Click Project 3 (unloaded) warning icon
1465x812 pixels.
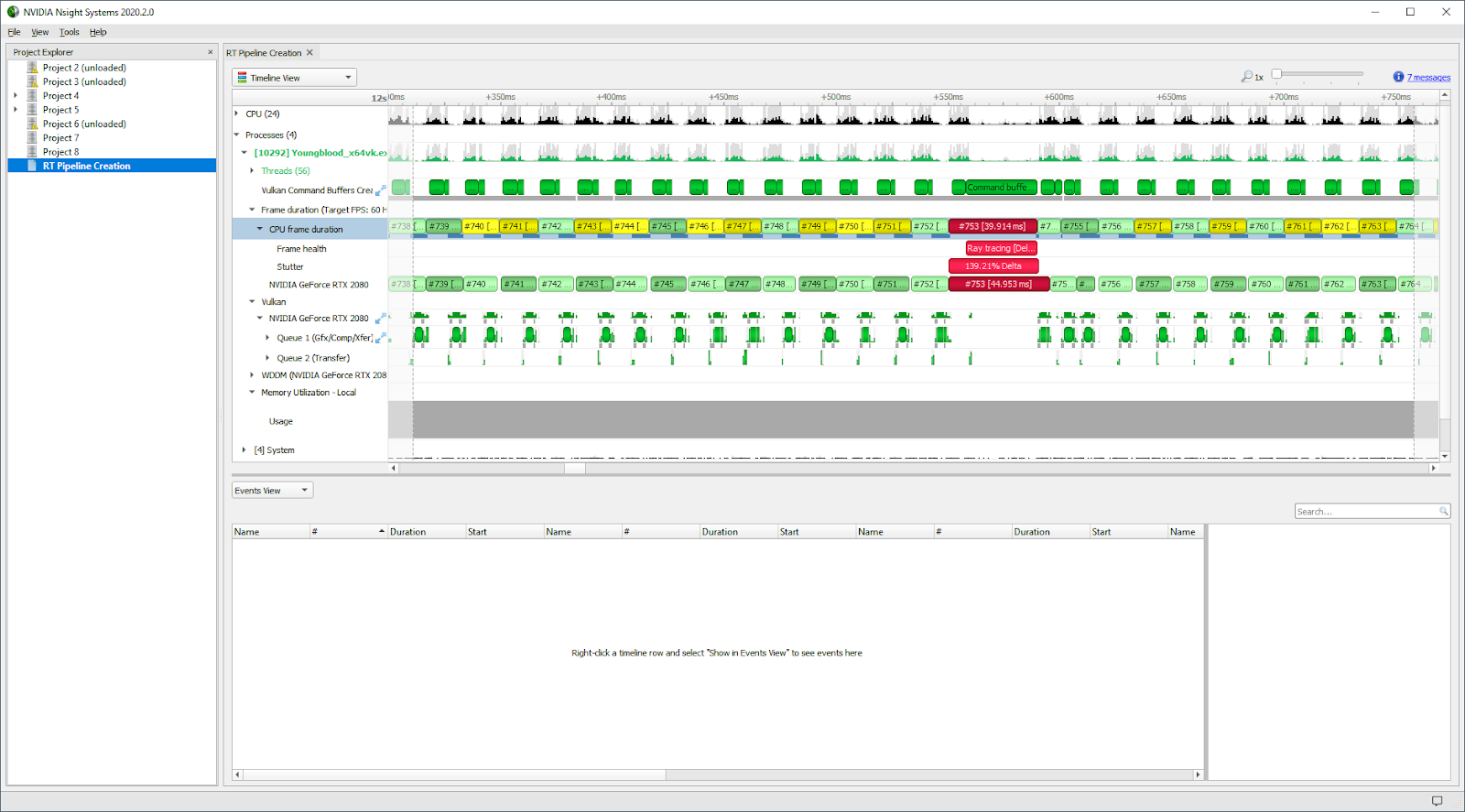tap(33, 81)
